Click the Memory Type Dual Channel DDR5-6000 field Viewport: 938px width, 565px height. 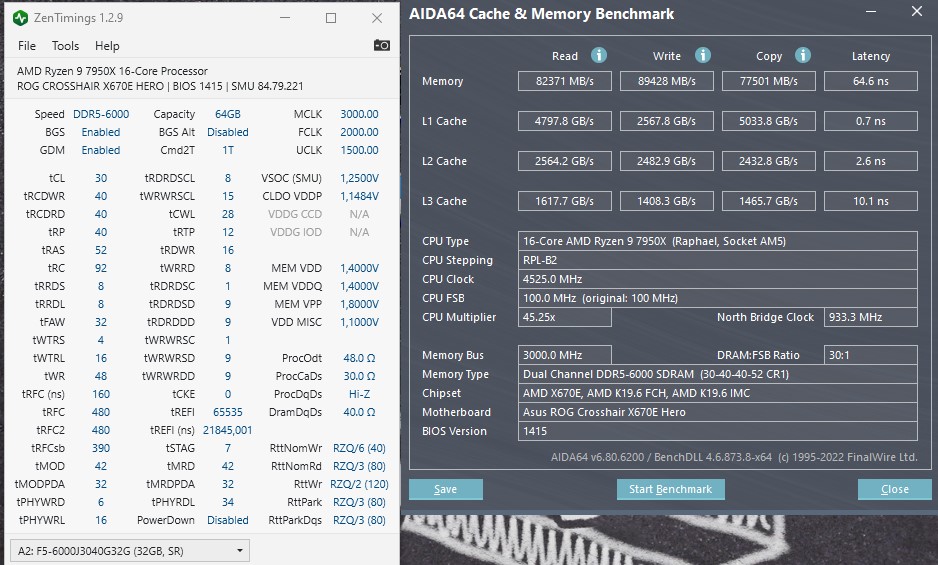pyautogui.click(x=718, y=374)
